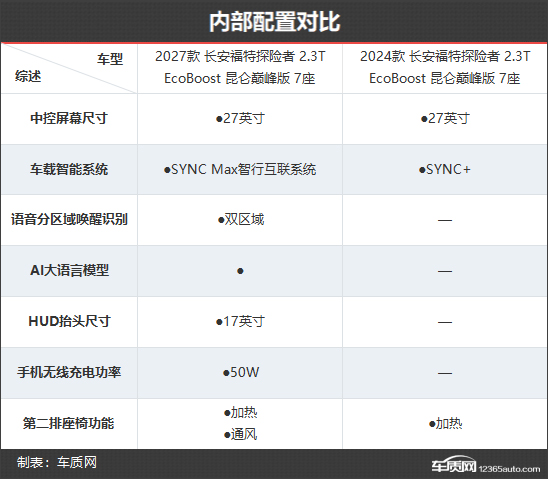Click the 车载智能系统 row label
The image size is (548, 479).
point(69,169)
